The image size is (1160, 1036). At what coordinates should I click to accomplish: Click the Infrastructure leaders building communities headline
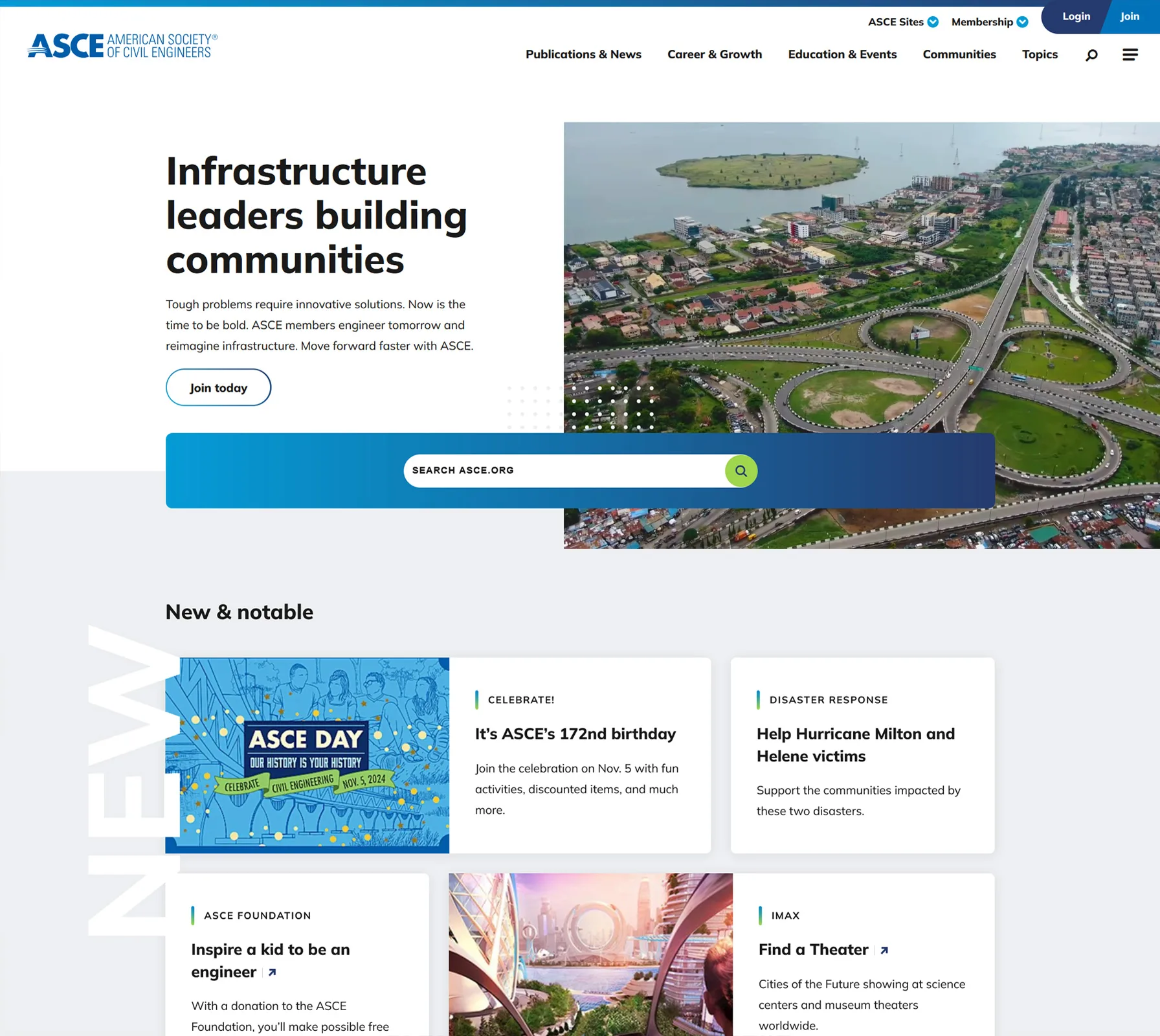[317, 216]
